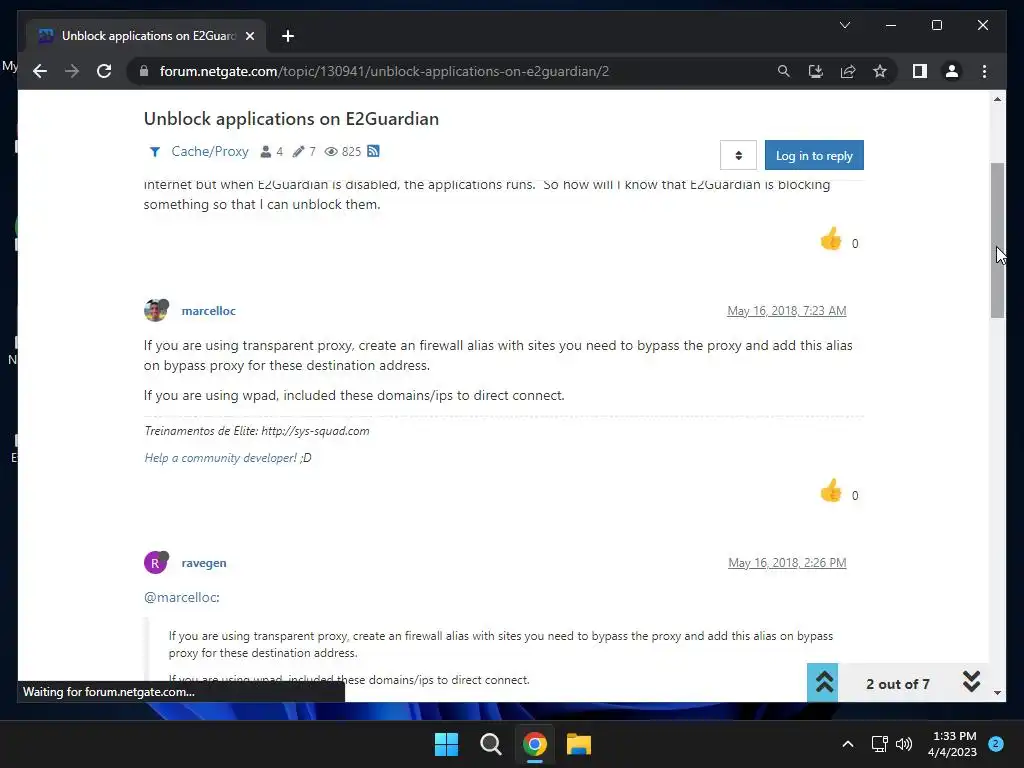Open the Chrome profile menu
The width and height of the screenshot is (1024, 768).
(x=952, y=71)
